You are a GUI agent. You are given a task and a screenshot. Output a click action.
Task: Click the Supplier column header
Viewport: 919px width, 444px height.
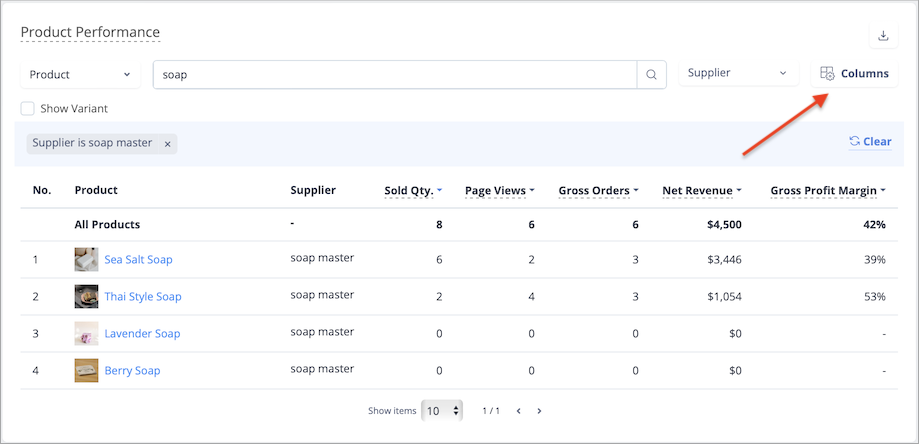coord(313,190)
